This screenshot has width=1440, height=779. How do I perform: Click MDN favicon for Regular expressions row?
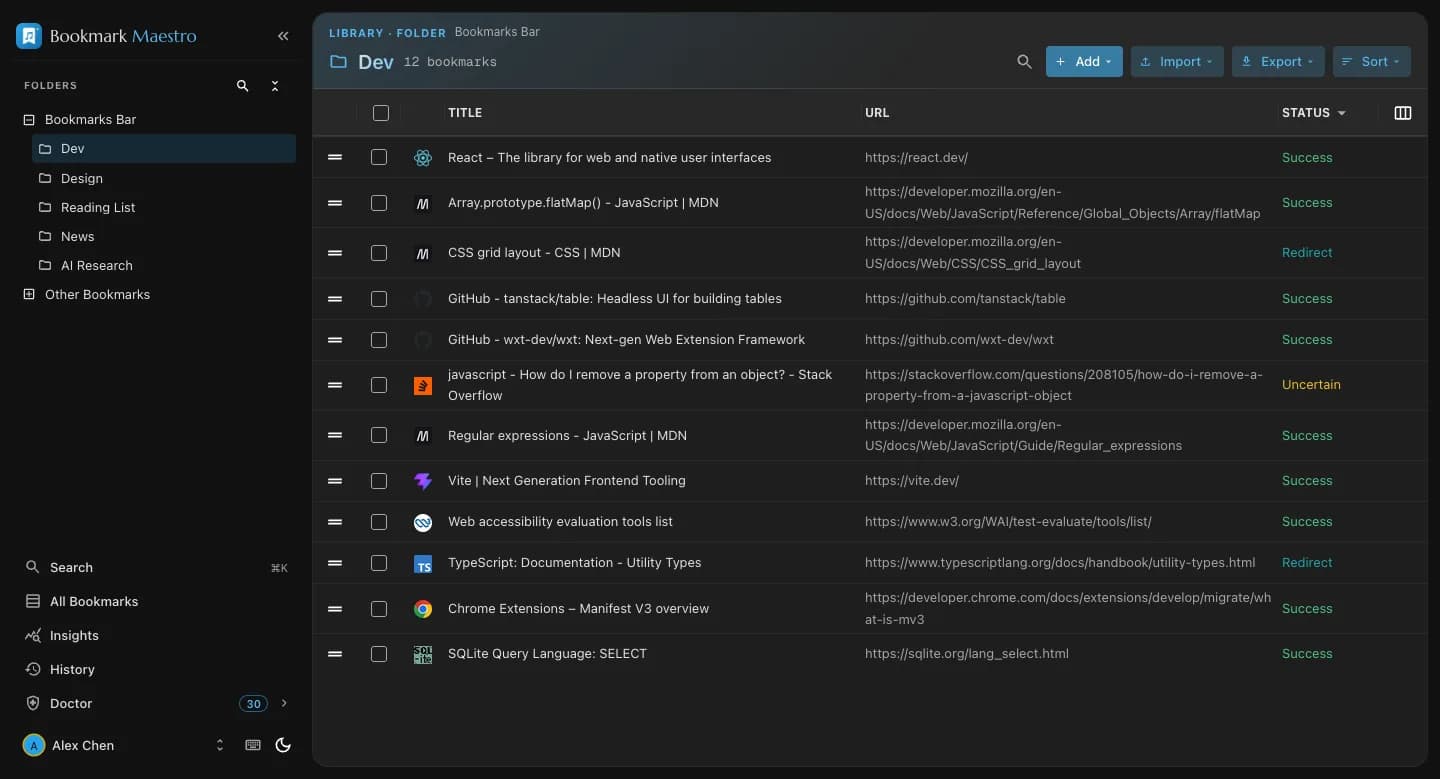tap(423, 435)
